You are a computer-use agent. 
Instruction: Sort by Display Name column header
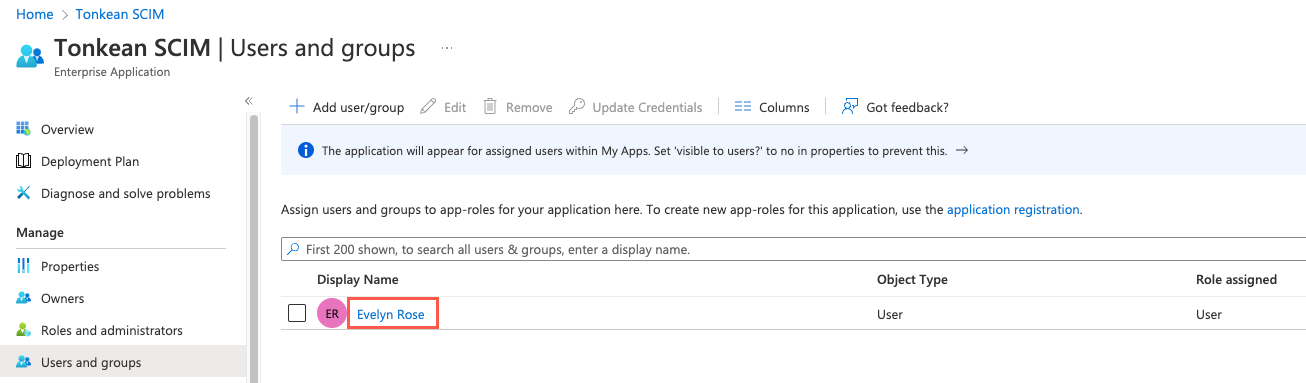pyautogui.click(x=358, y=279)
